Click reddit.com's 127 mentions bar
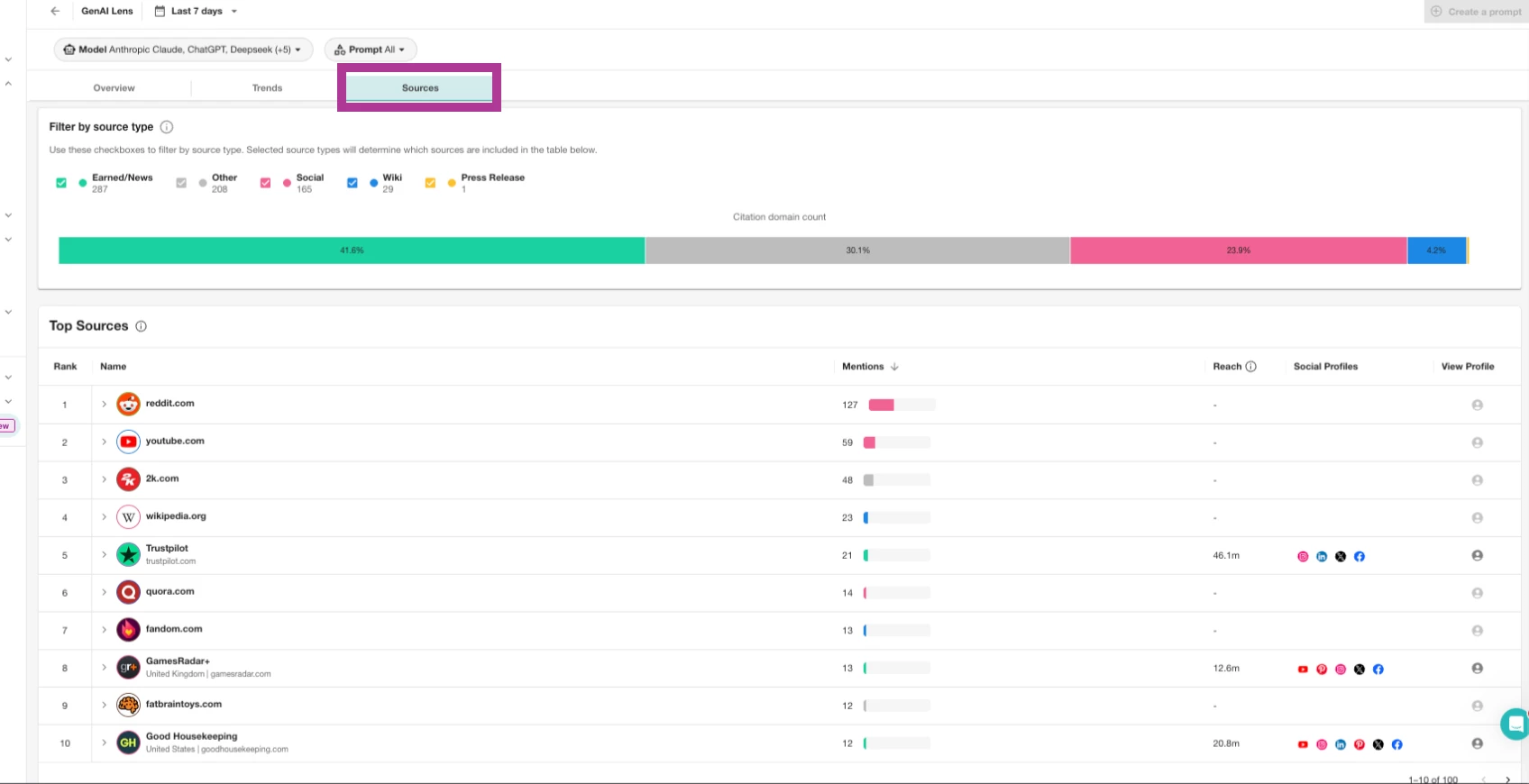Image resolution: width=1529 pixels, height=784 pixels. (x=902, y=405)
